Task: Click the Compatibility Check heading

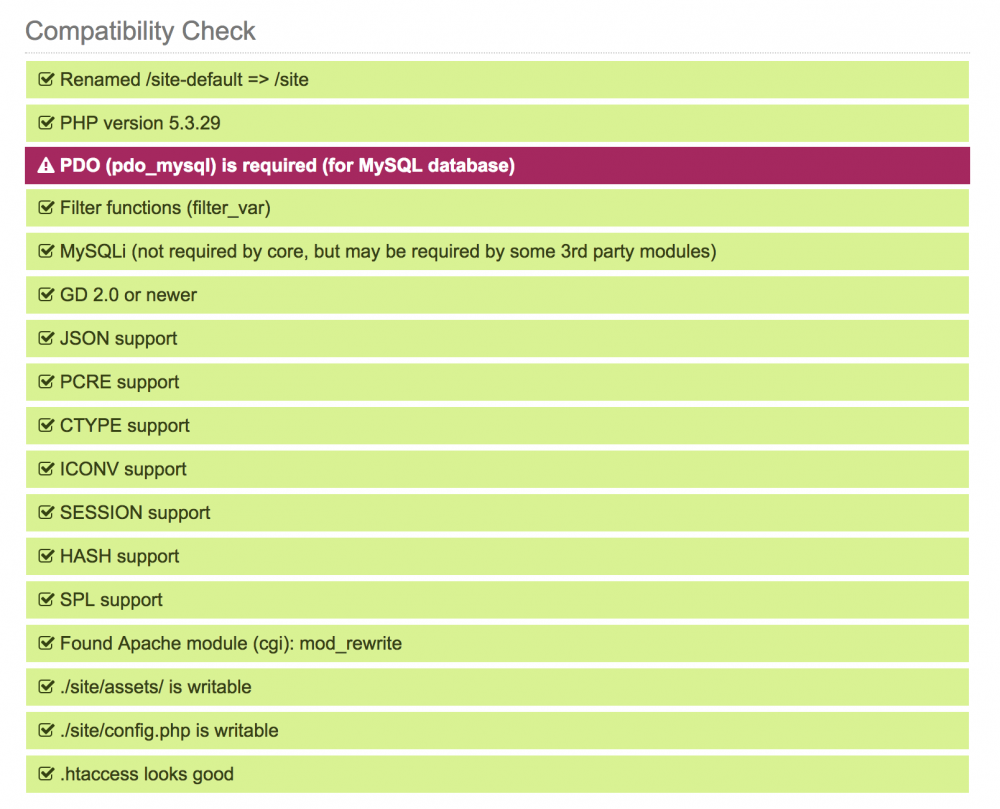Action: coord(140,31)
